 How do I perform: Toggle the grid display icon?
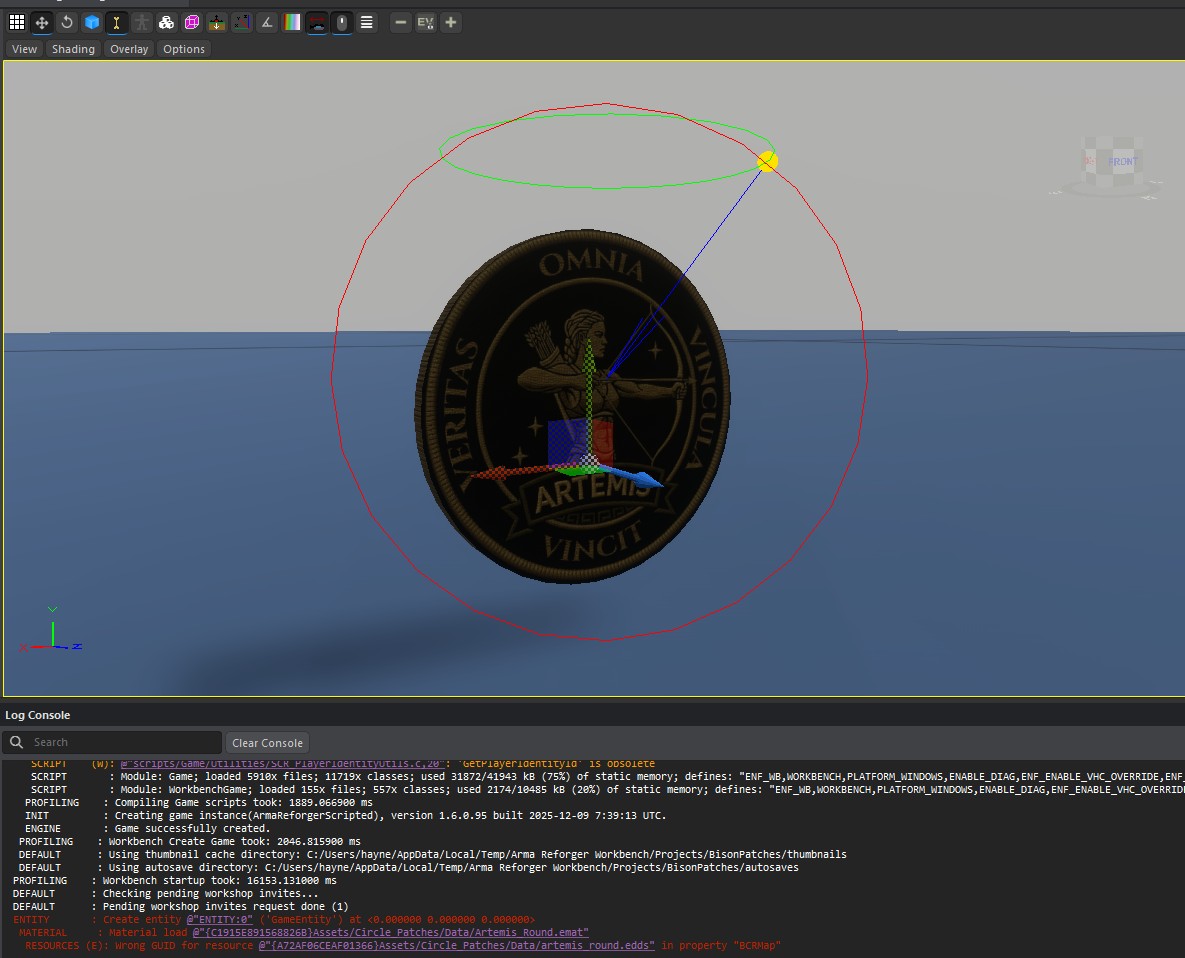[x=17, y=22]
